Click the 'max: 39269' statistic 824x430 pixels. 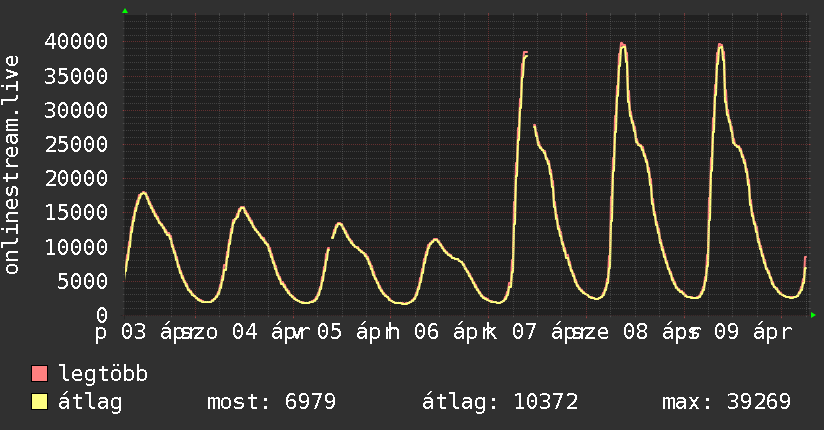tap(726, 402)
